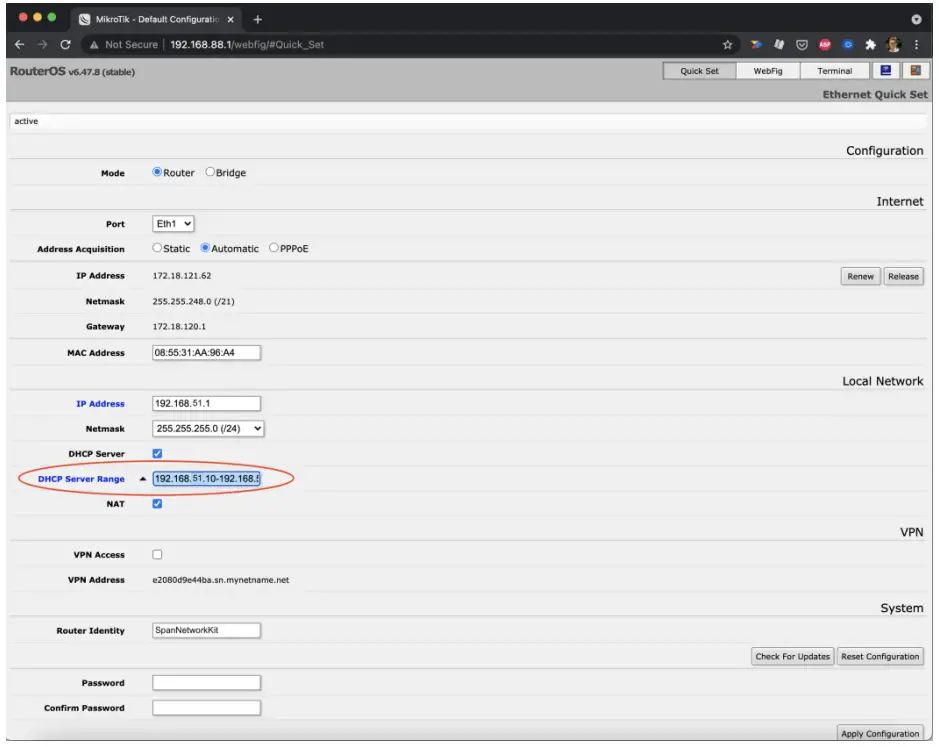The height and width of the screenshot is (747, 939).
Task: Open the WinBox download icon near Terminal
Action: 887,70
